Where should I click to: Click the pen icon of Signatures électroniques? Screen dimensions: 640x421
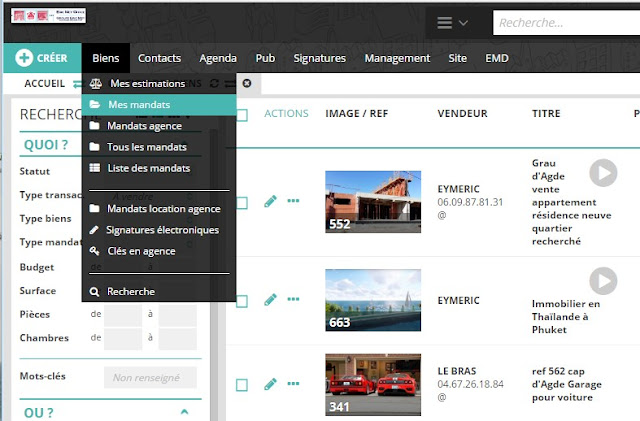point(94,230)
